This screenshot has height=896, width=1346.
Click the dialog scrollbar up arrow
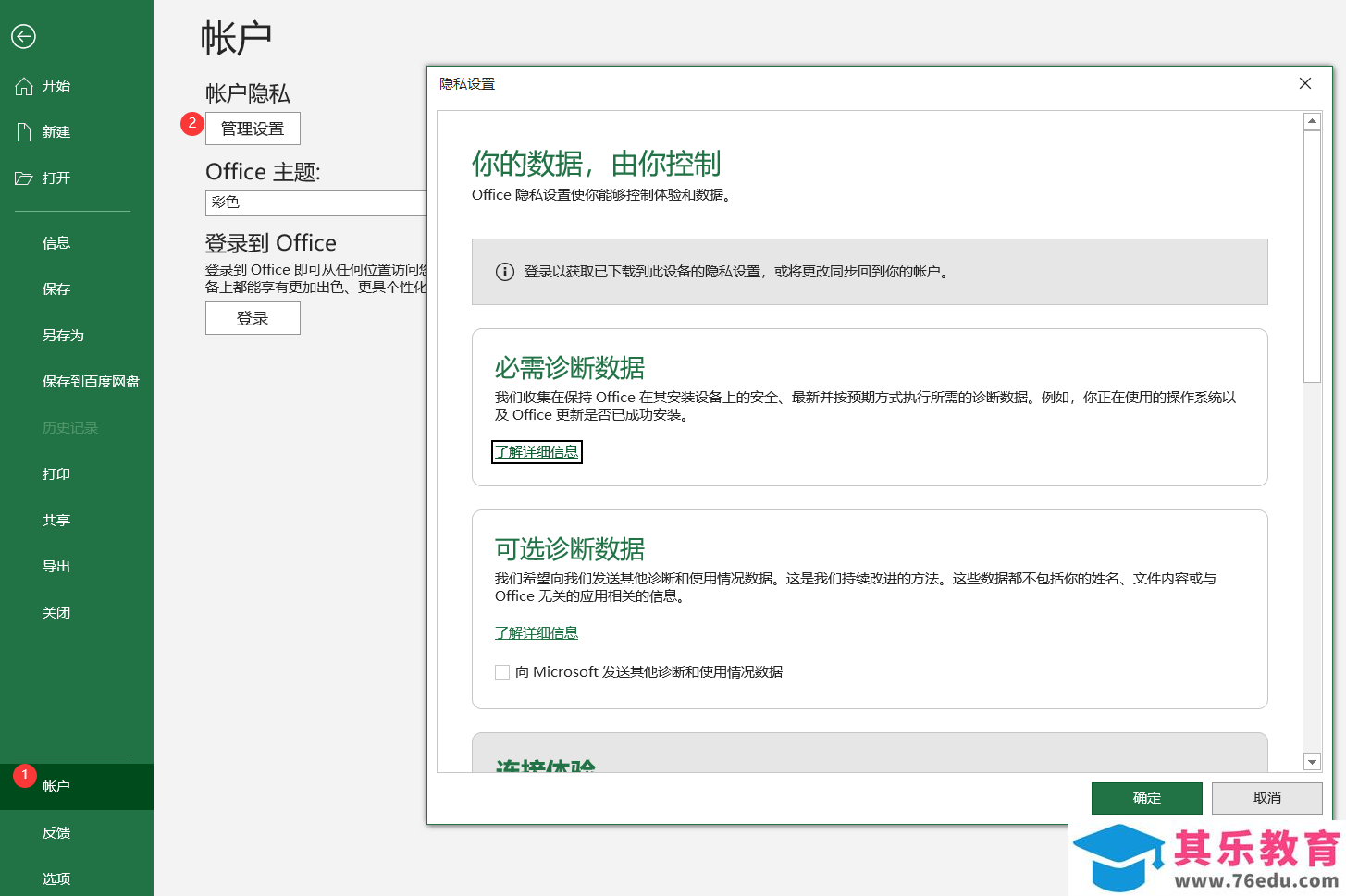click(x=1312, y=121)
